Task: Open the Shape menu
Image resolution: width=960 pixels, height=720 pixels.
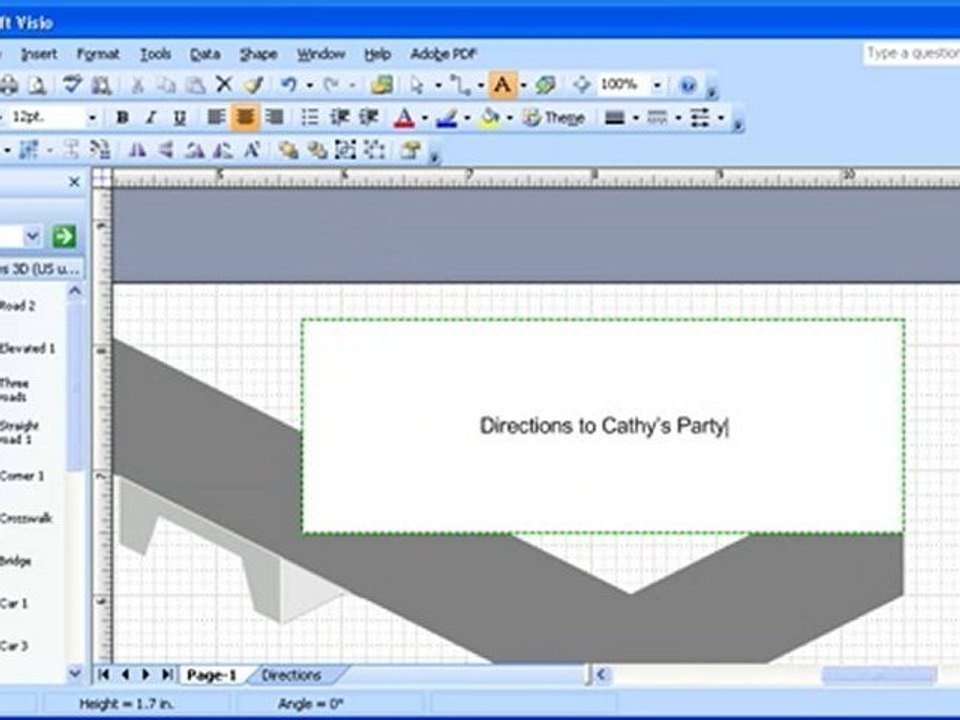Action: [x=258, y=54]
